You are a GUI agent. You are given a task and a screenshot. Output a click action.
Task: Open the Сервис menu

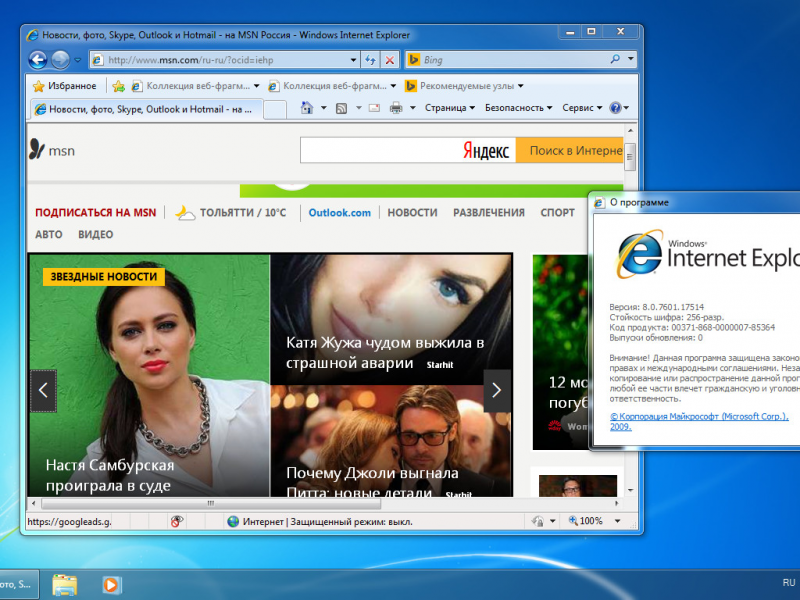[x=582, y=108]
